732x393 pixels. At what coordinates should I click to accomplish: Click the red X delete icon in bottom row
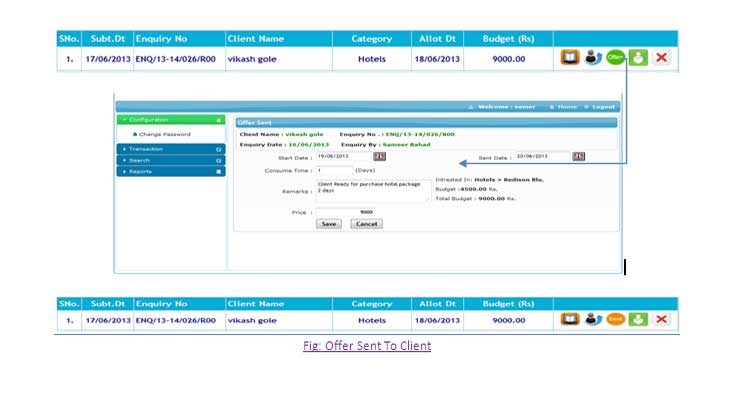[x=661, y=319]
